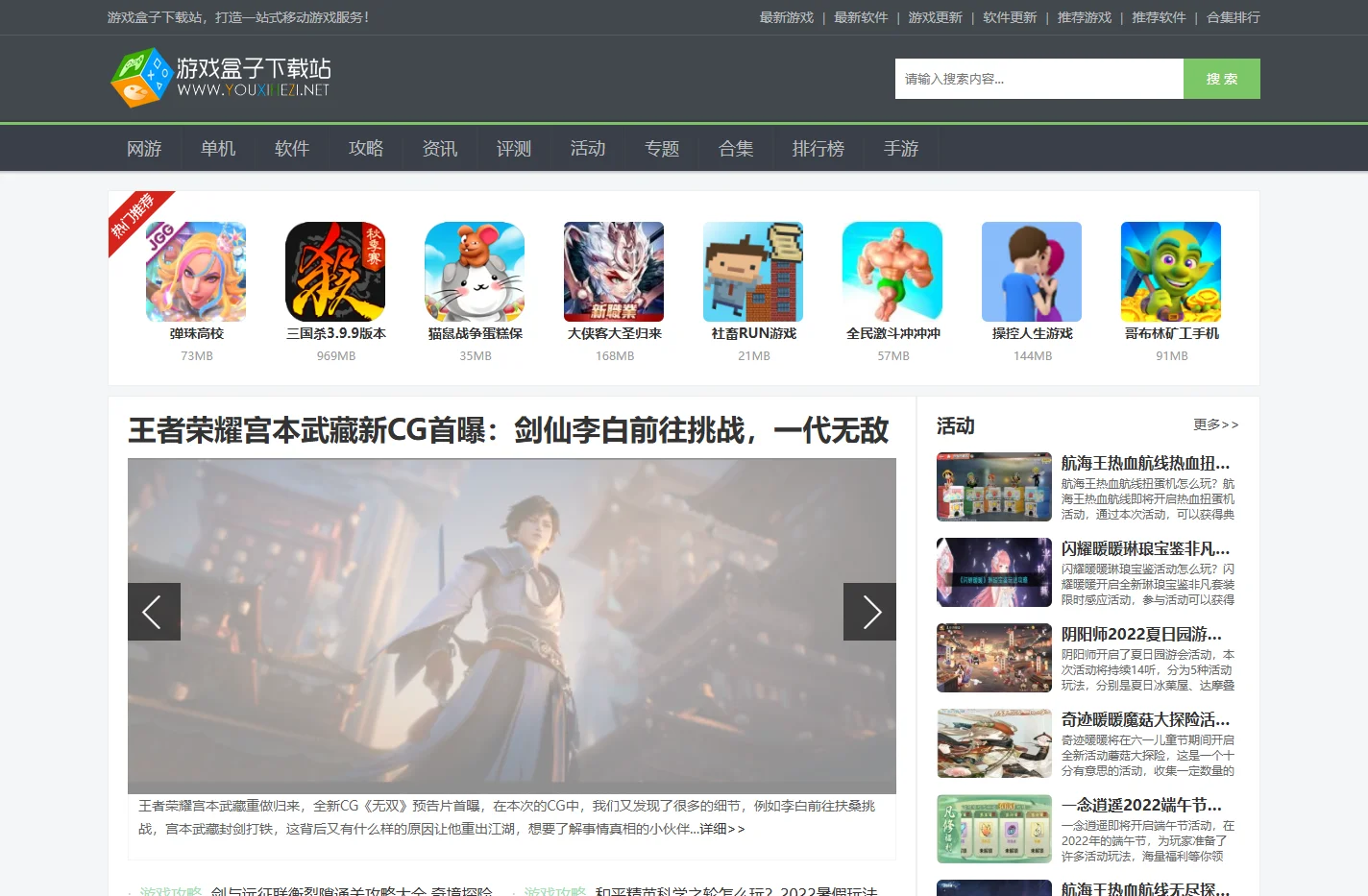Open the 操控人生游戏 game icon

pyautogui.click(x=1032, y=272)
